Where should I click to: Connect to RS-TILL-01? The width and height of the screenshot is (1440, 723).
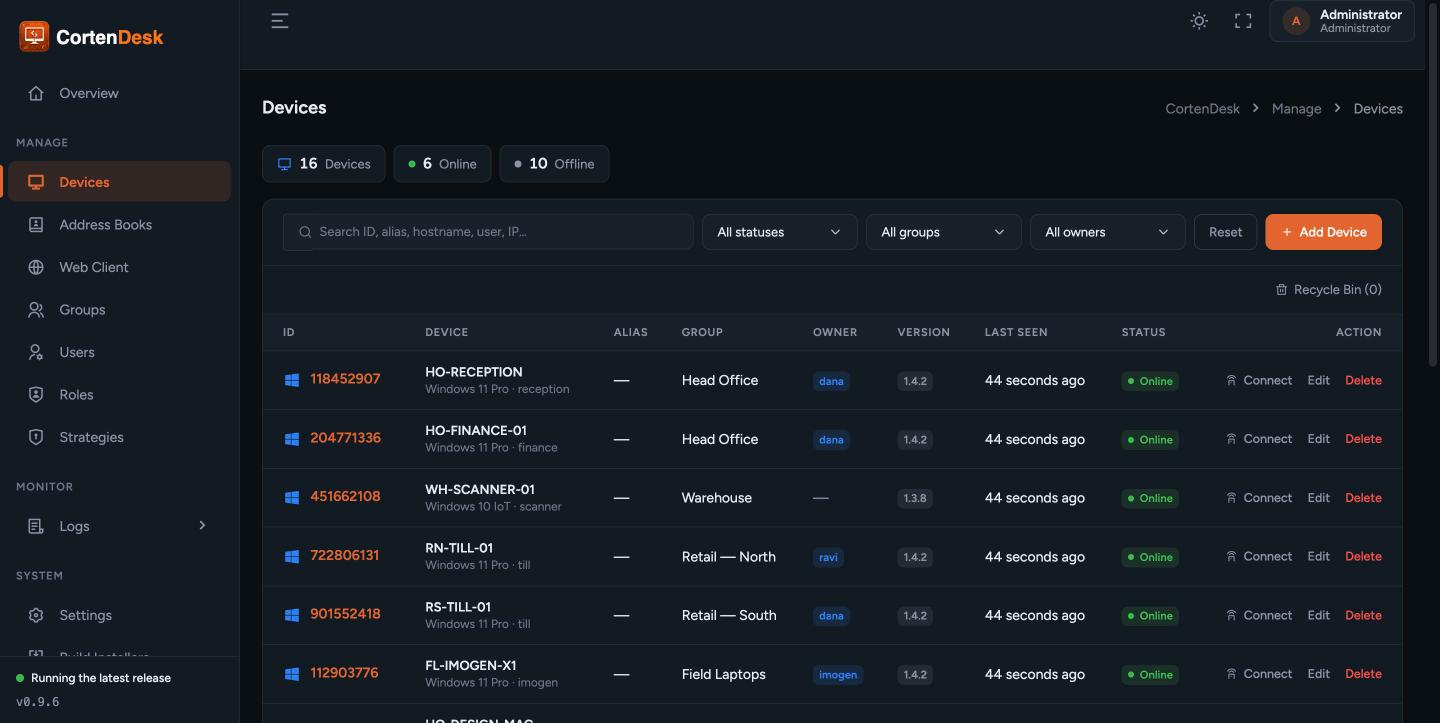[1259, 615]
